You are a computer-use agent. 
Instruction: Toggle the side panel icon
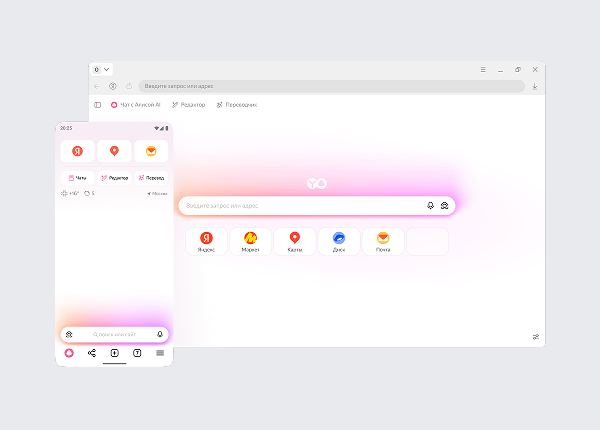(98, 105)
